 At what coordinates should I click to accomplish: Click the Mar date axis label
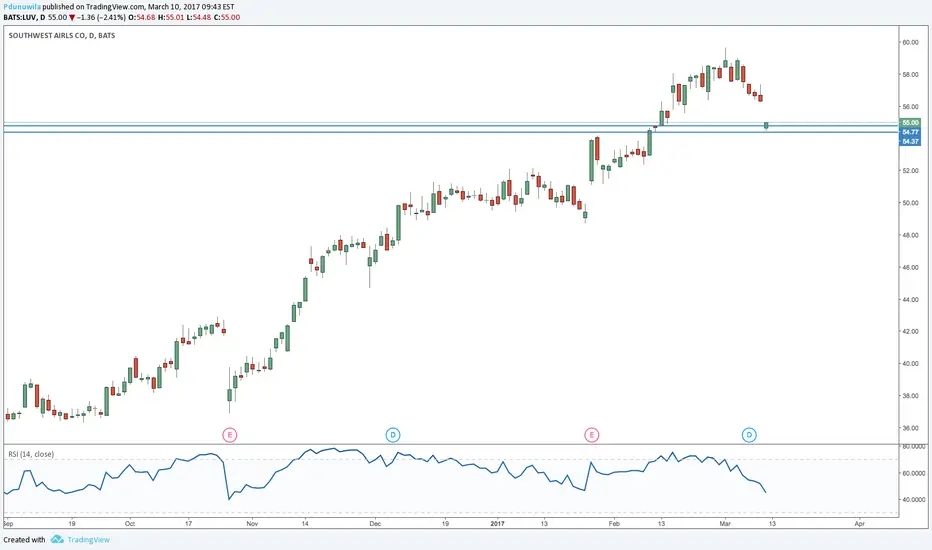coord(725,524)
